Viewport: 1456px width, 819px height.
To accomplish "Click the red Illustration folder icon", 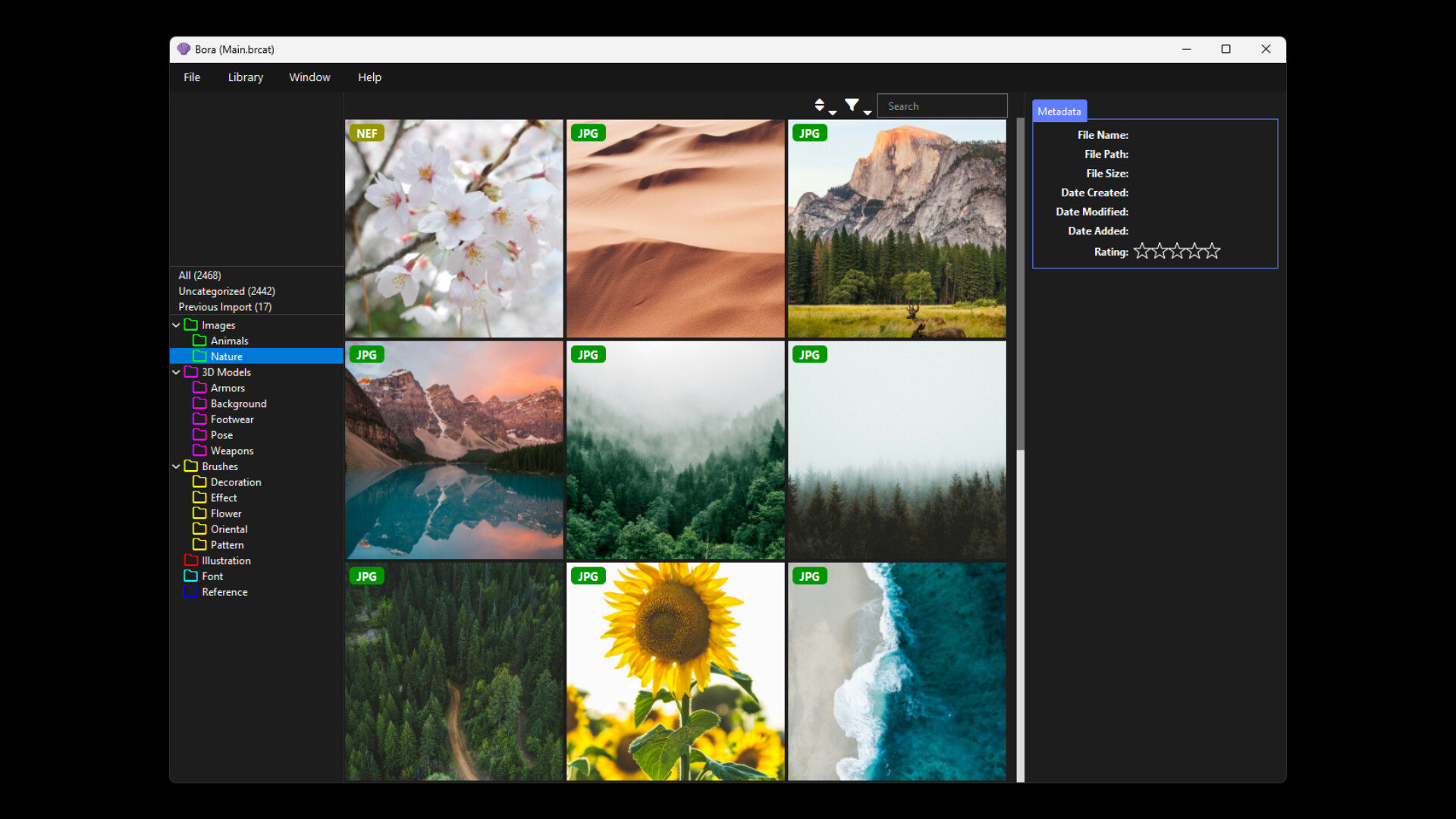I will click(191, 560).
